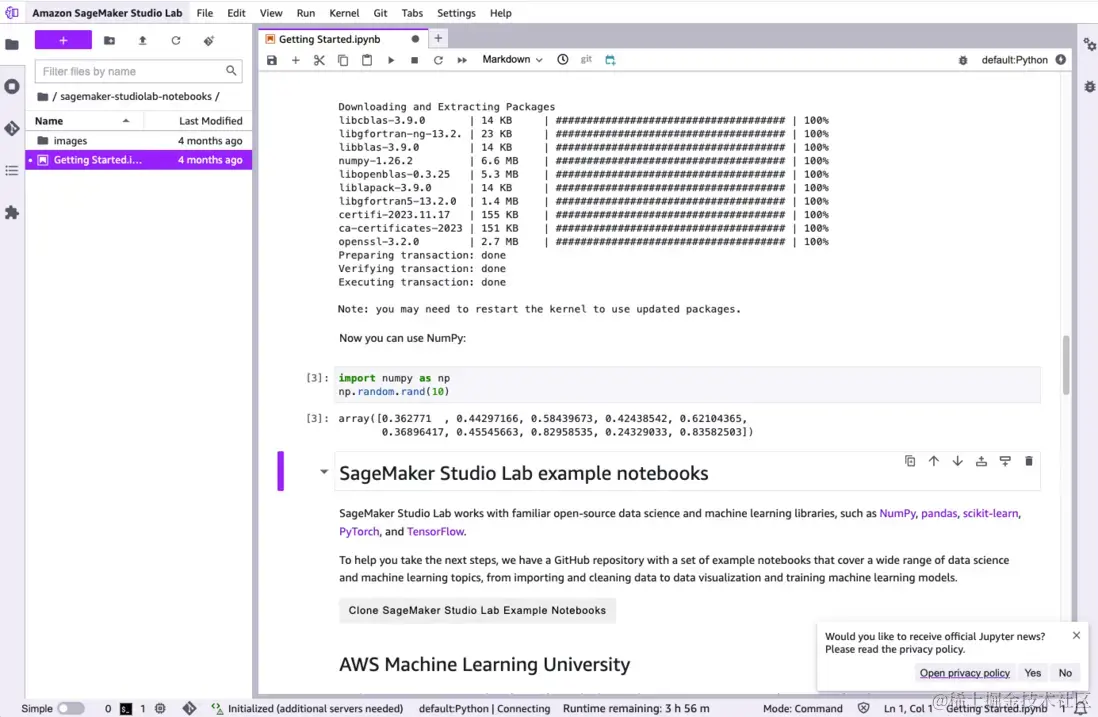This screenshot has height=717, width=1098.
Task: Open the extension manager puzzle icon
Action: 12,212
